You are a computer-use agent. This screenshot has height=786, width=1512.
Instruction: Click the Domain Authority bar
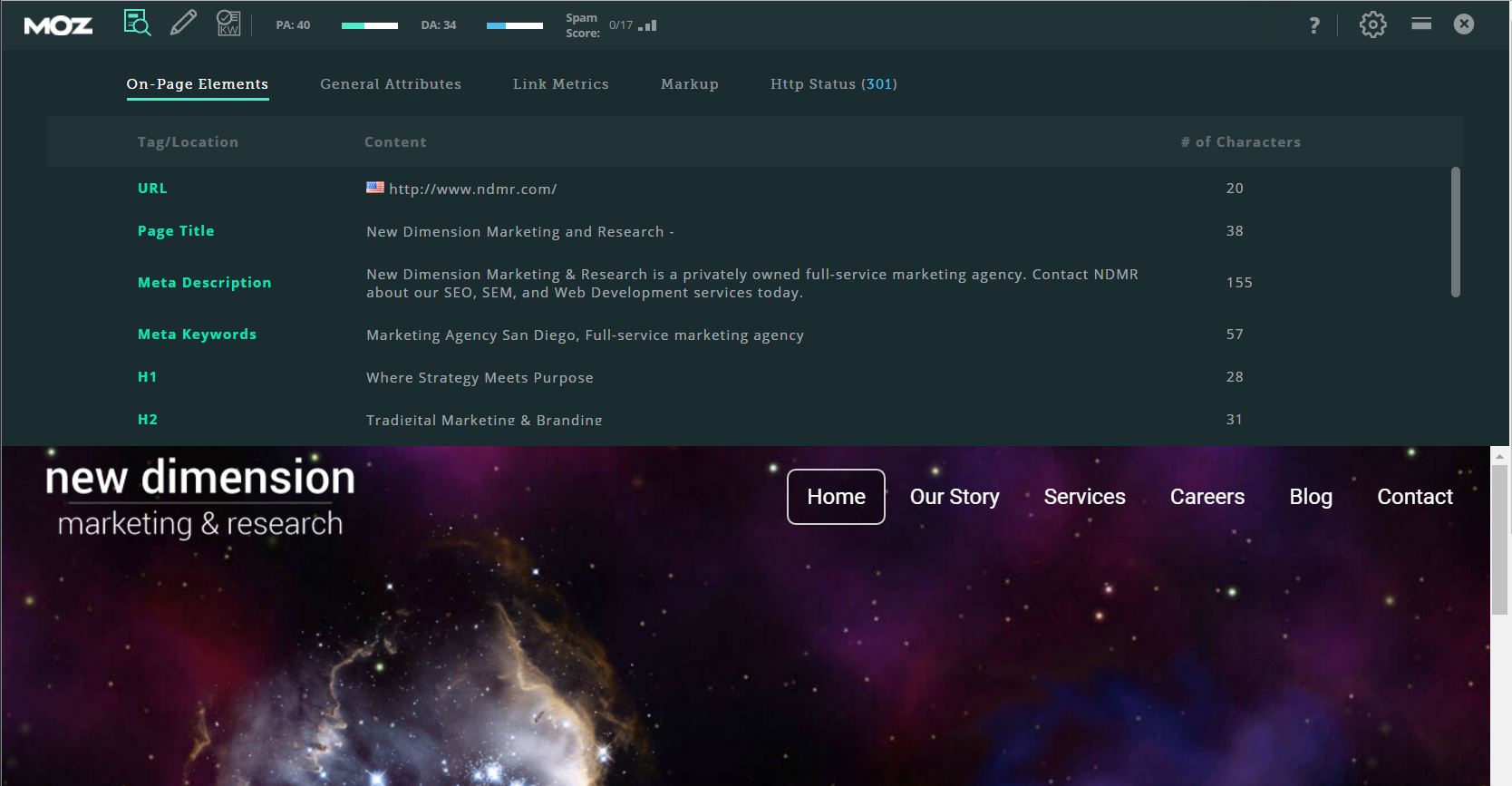click(515, 25)
